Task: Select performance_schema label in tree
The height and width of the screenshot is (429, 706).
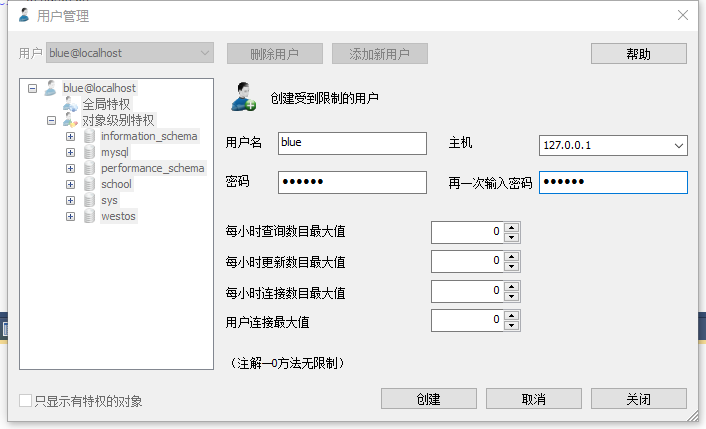Action: point(153,168)
